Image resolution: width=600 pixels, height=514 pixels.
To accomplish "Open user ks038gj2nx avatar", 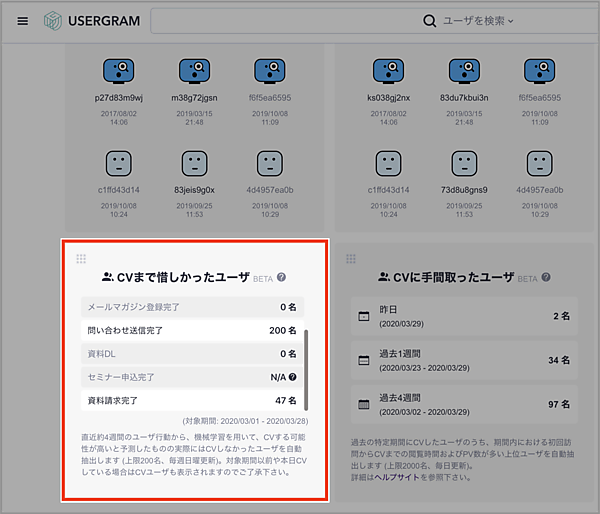I will point(389,70).
